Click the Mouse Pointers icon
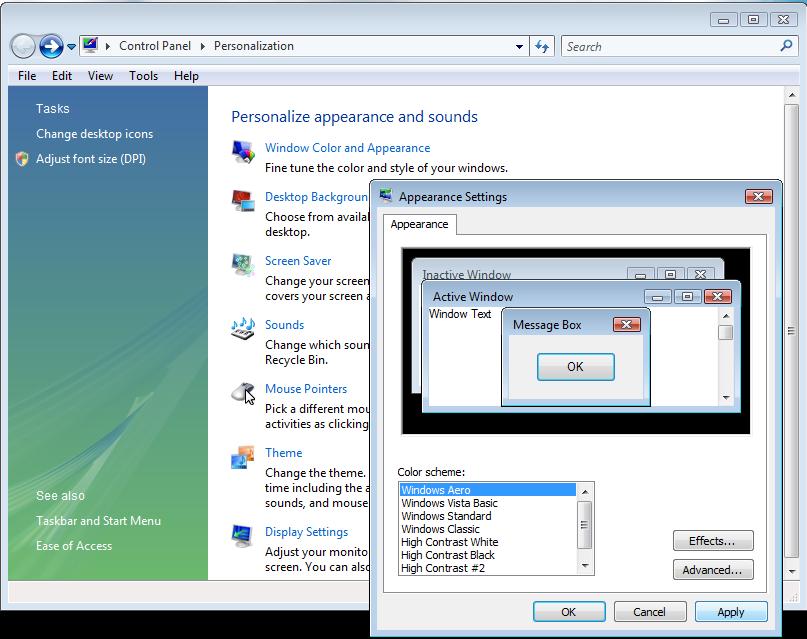Image resolution: width=807 pixels, height=639 pixels. (243, 393)
